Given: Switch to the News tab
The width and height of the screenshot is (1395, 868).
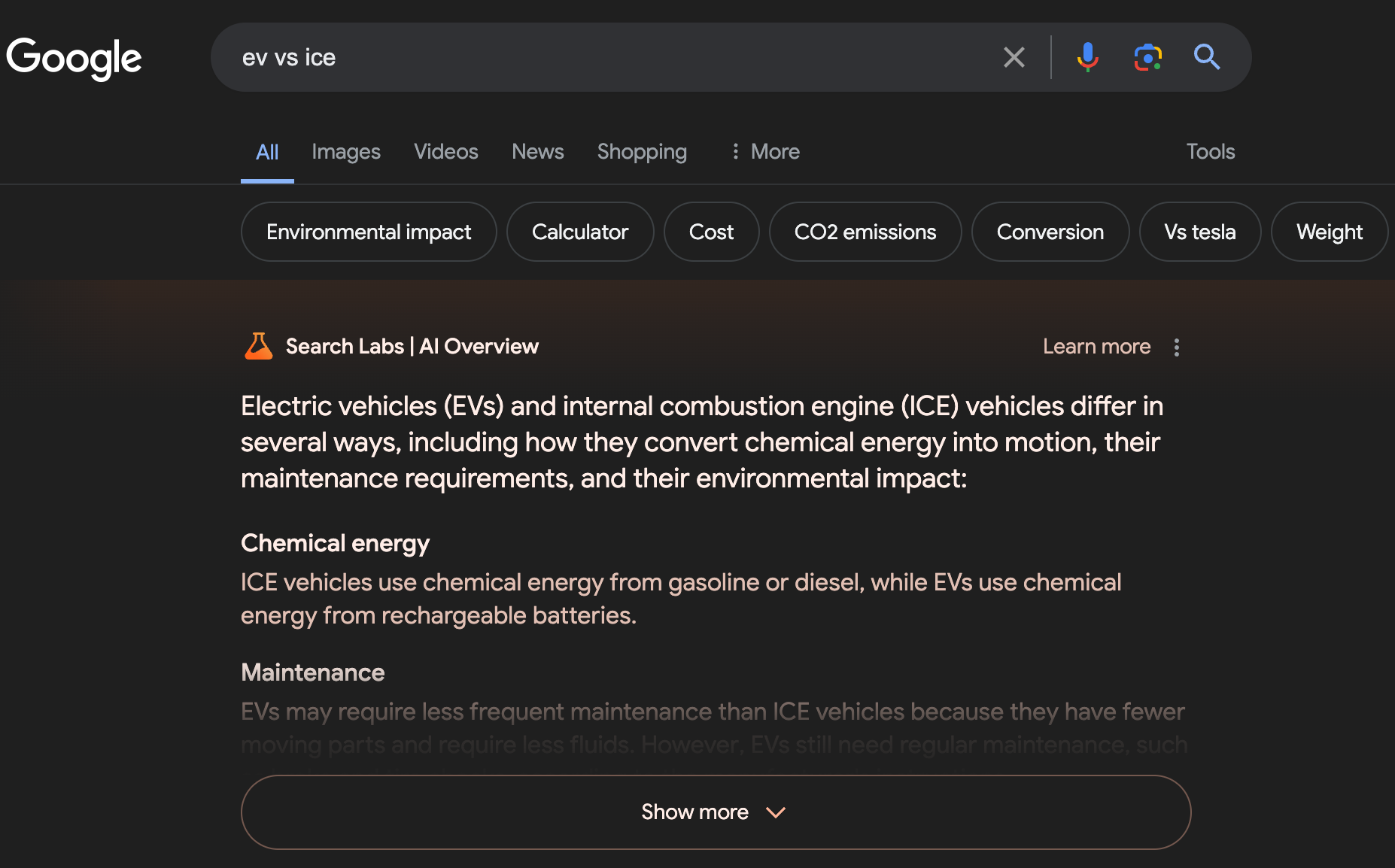Looking at the screenshot, I should 536,151.
